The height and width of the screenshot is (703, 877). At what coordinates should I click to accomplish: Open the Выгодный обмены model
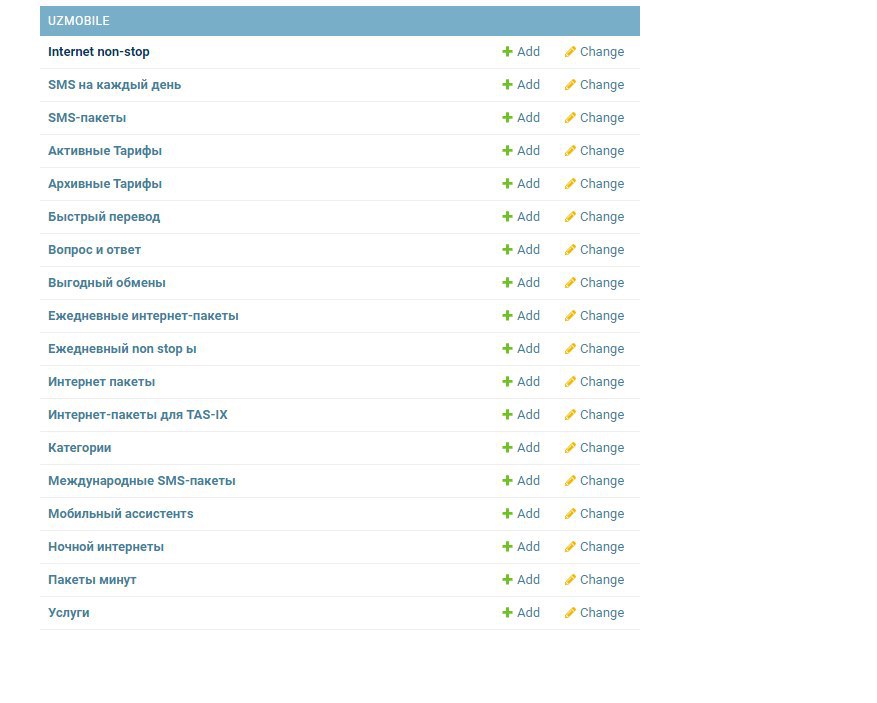pos(107,282)
